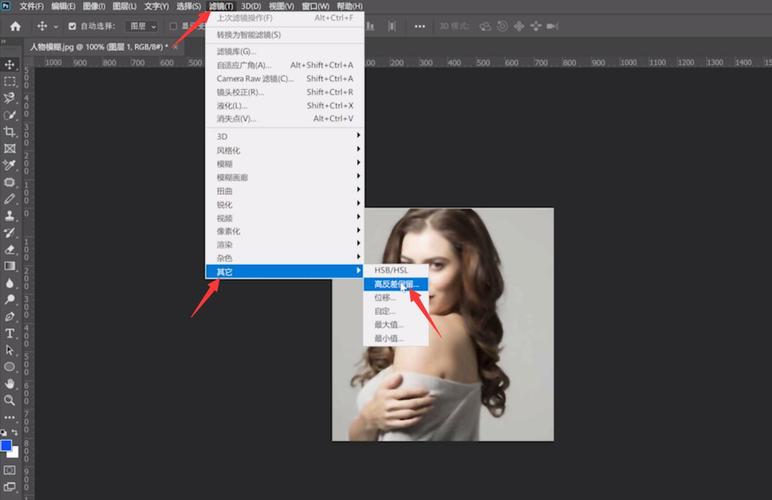
Task: Select the Rectangular Marquee tool
Action: (10, 81)
